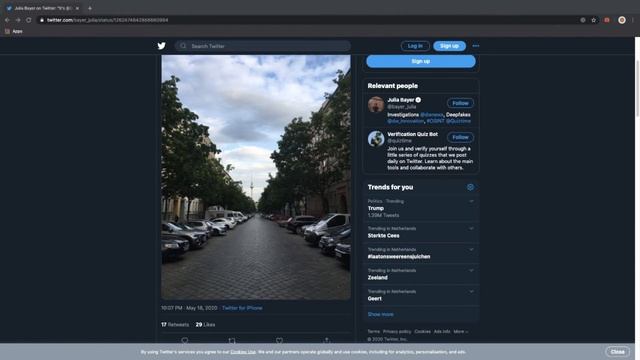The width and height of the screenshot is (640, 360).
Task: Expand options for the Geert trend
Action: (x=471, y=291)
